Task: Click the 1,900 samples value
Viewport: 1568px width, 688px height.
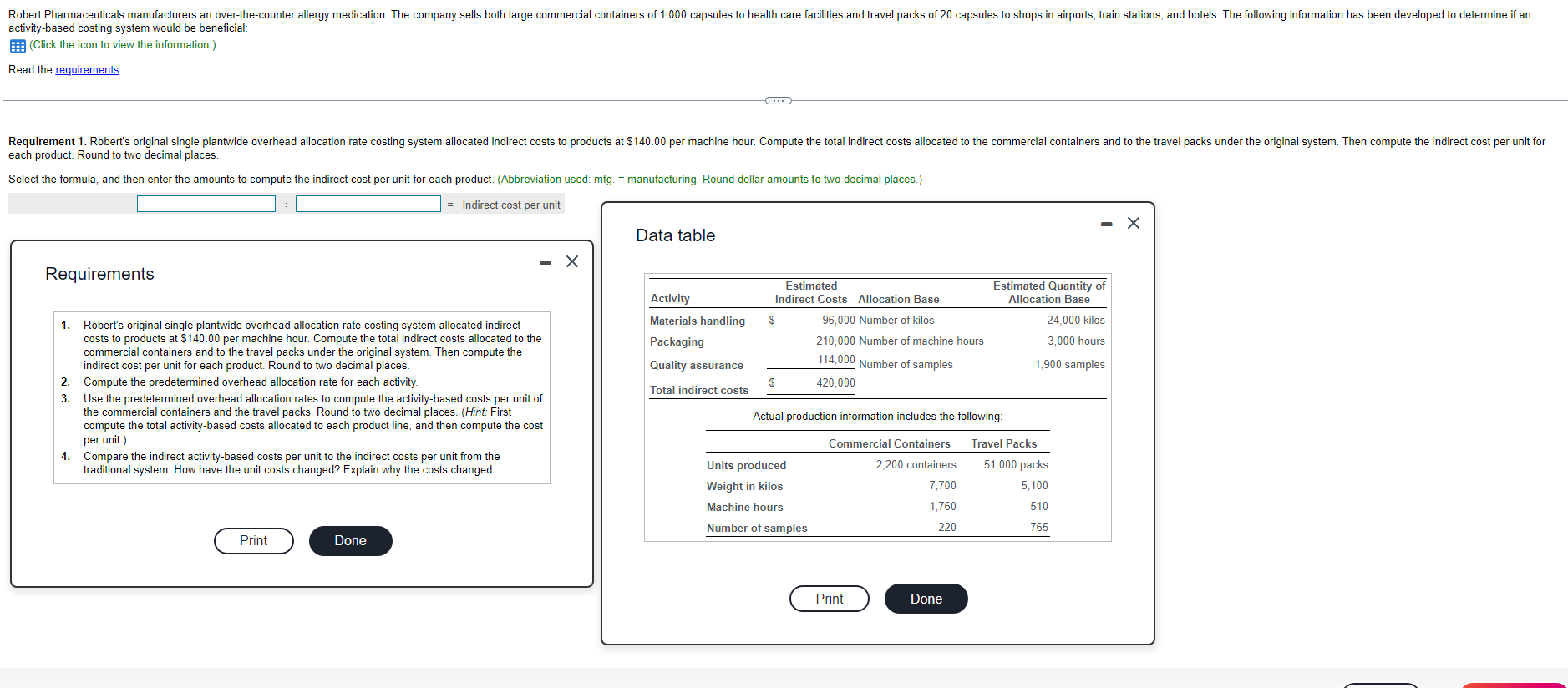Action: pyautogui.click(x=1070, y=365)
